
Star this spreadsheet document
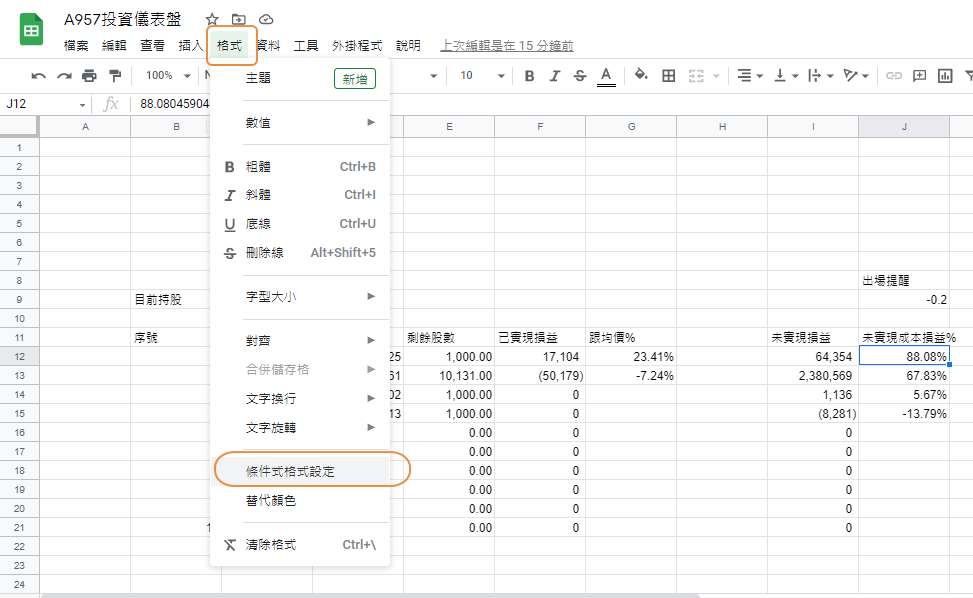coord(212,20)
